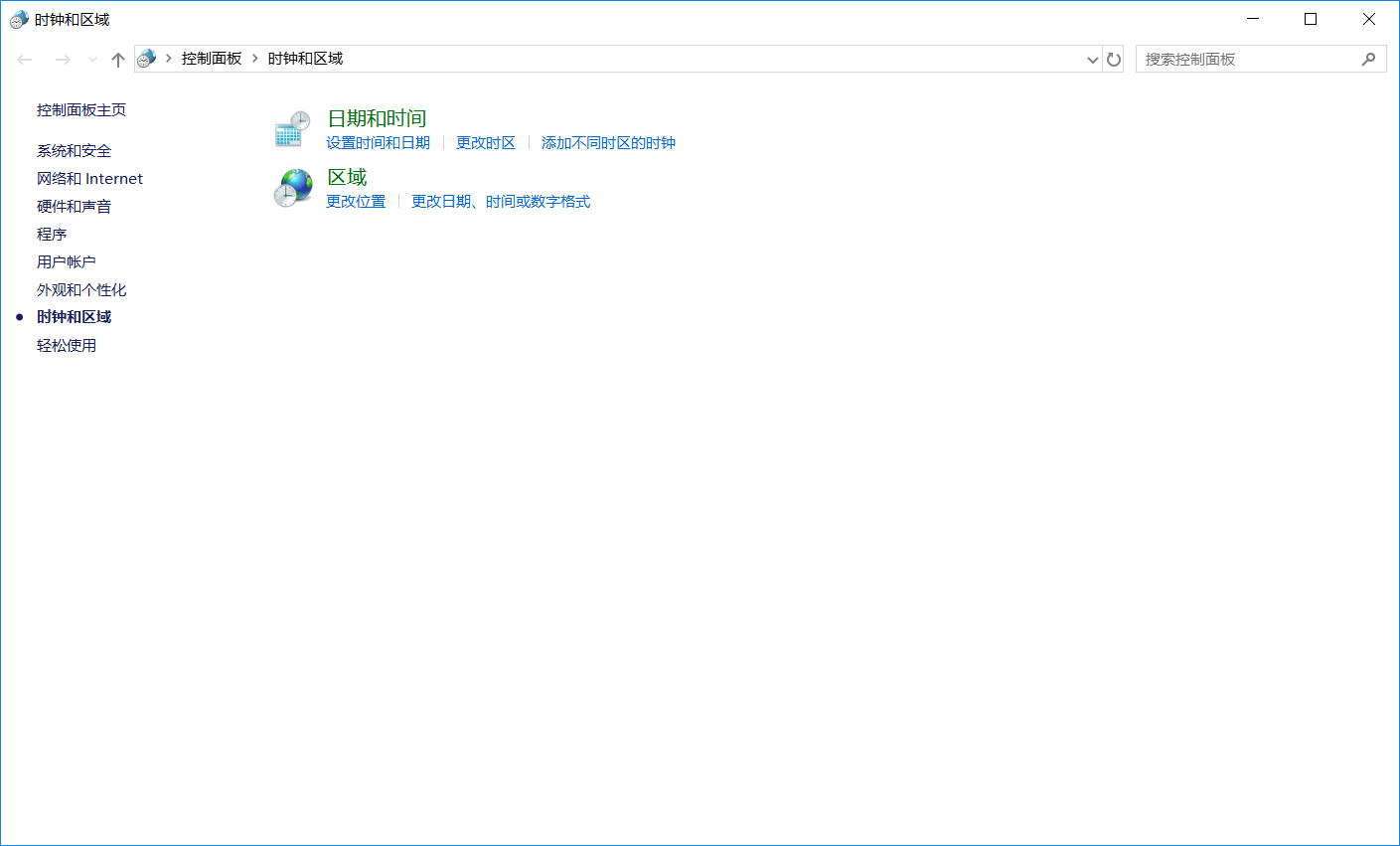Maximize the 时钟和区域 window
Image resolution: width=1400 pixels, height=846 pixels.
click(x=1311, y=19)
